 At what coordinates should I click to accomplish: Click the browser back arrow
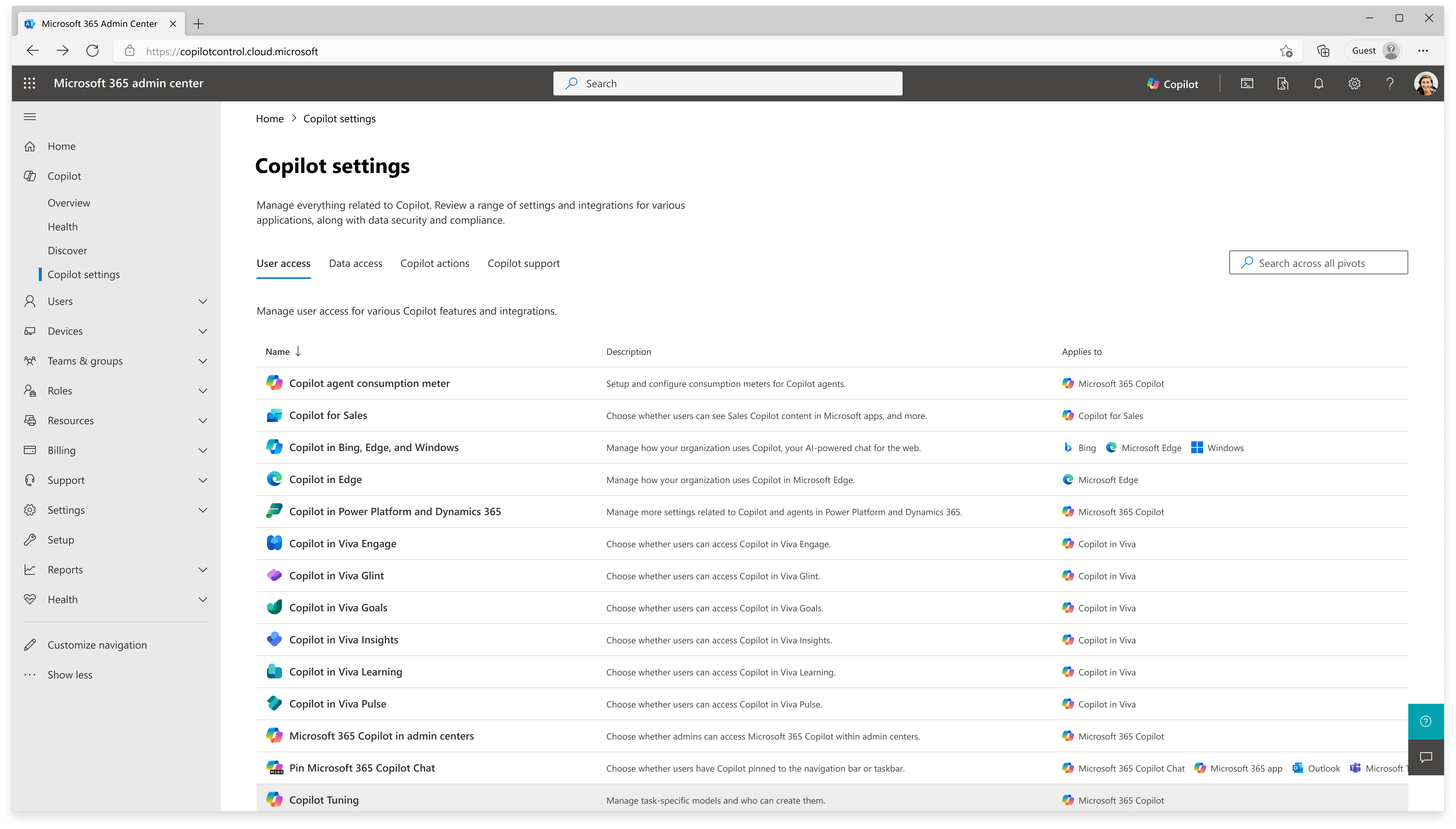click(x=32, y=51)
